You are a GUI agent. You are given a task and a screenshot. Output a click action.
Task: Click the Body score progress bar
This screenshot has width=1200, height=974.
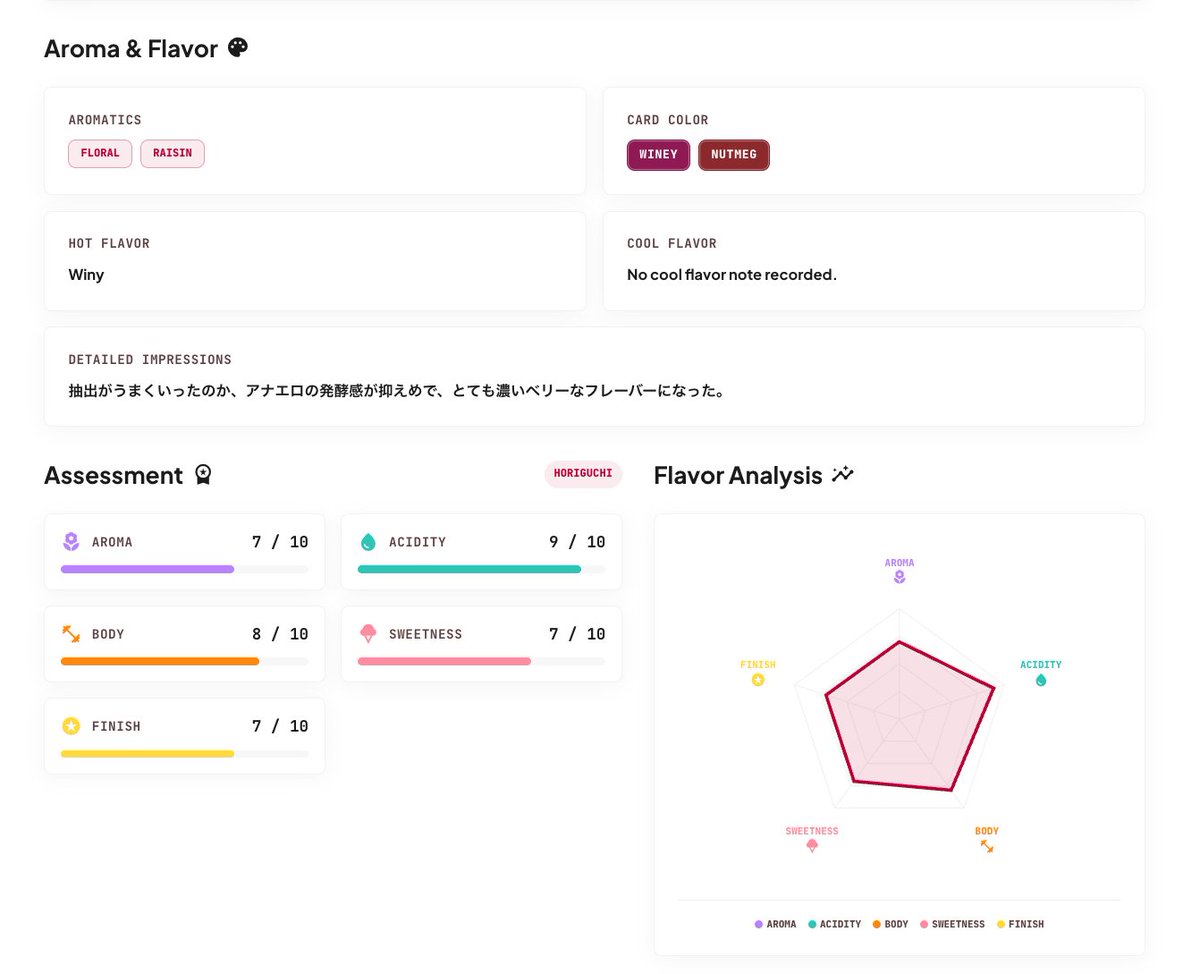tap(184, 661)
